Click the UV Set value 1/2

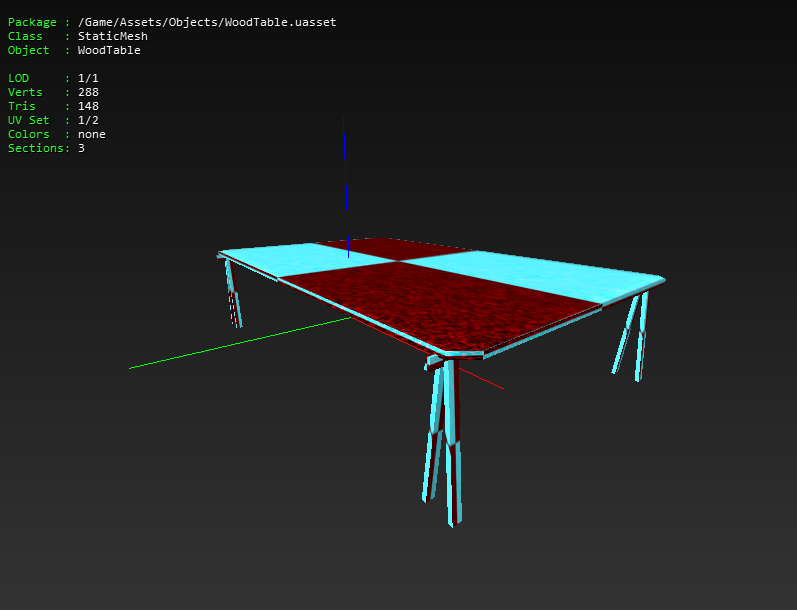coord(88,120)
